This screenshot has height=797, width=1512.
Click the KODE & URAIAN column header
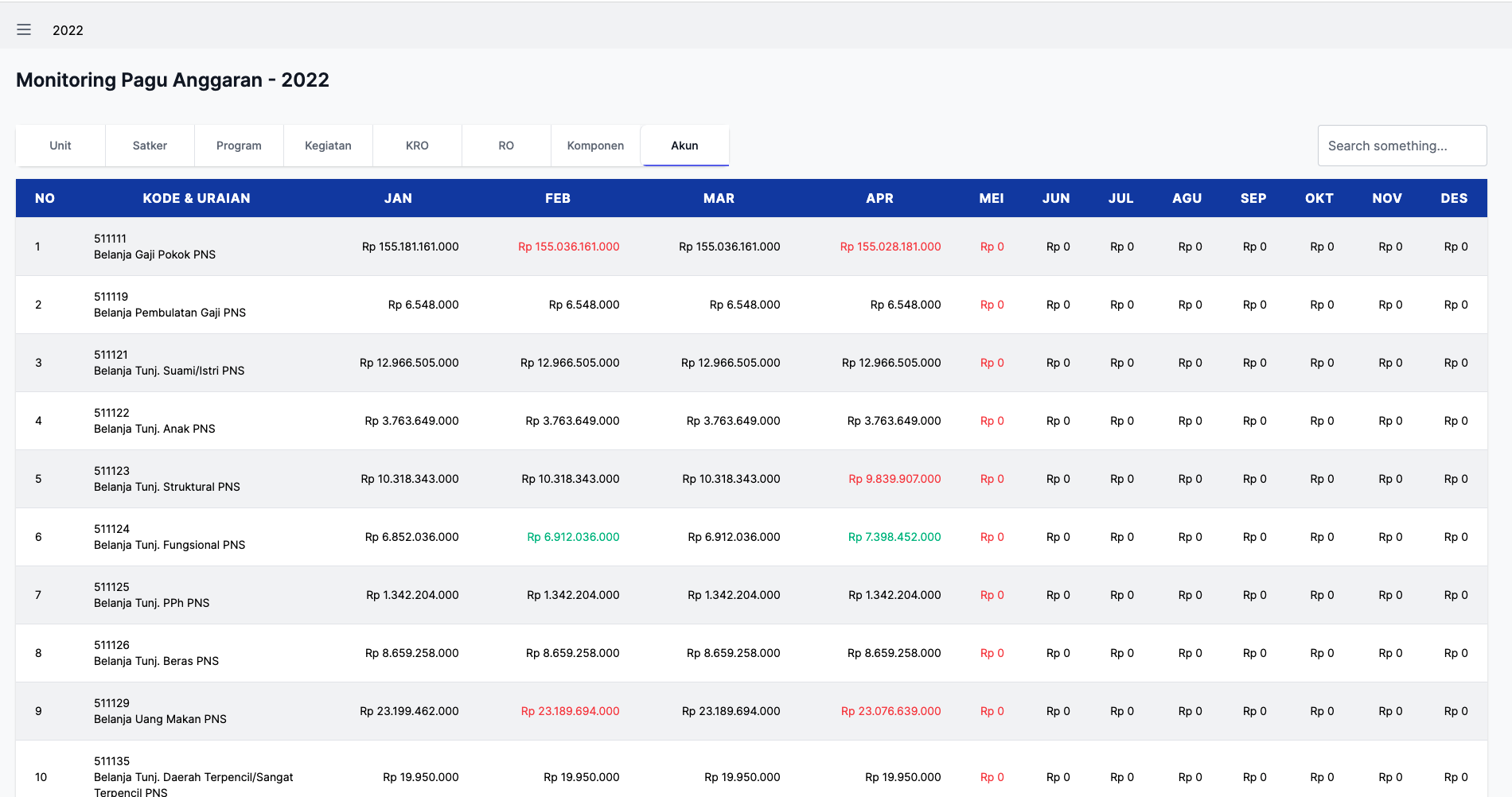[x=197, y=198]
